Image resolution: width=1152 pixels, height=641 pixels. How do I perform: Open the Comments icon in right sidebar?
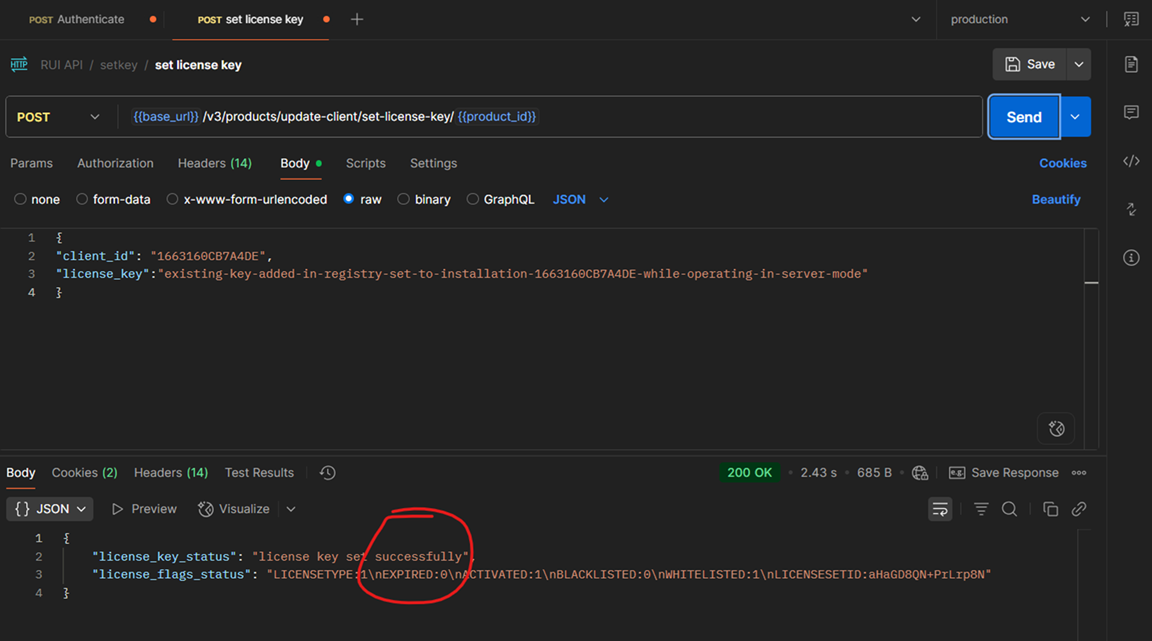[x=1131, y=112]
